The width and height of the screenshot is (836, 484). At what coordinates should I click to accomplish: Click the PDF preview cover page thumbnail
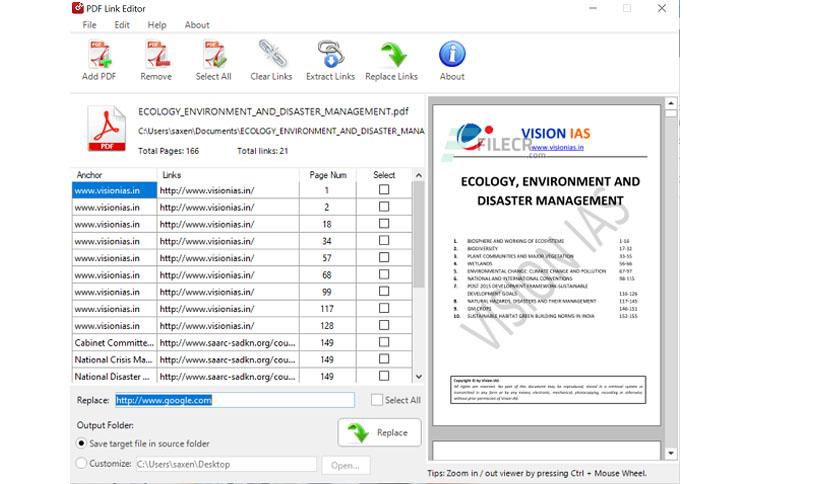(x=547, y=265)
